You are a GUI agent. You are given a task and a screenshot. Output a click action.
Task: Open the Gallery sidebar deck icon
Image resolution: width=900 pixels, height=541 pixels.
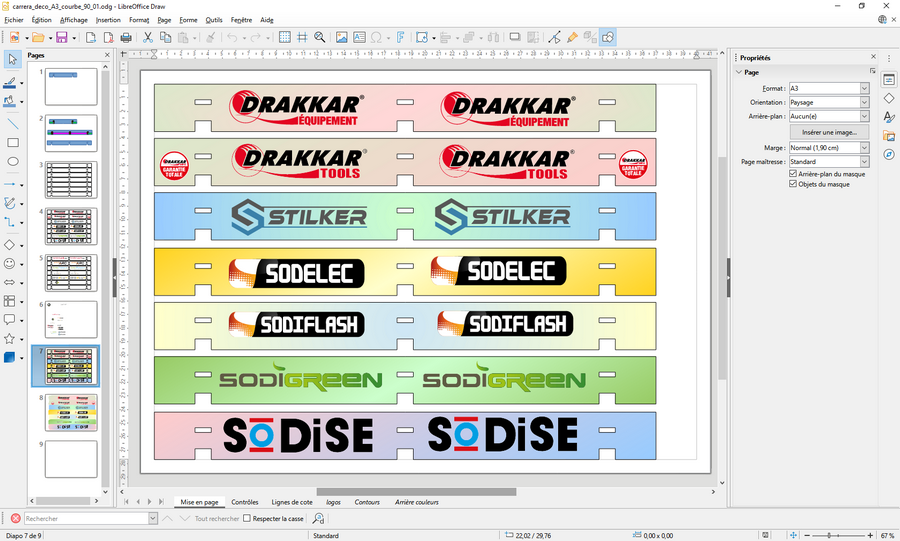point(889,136)
